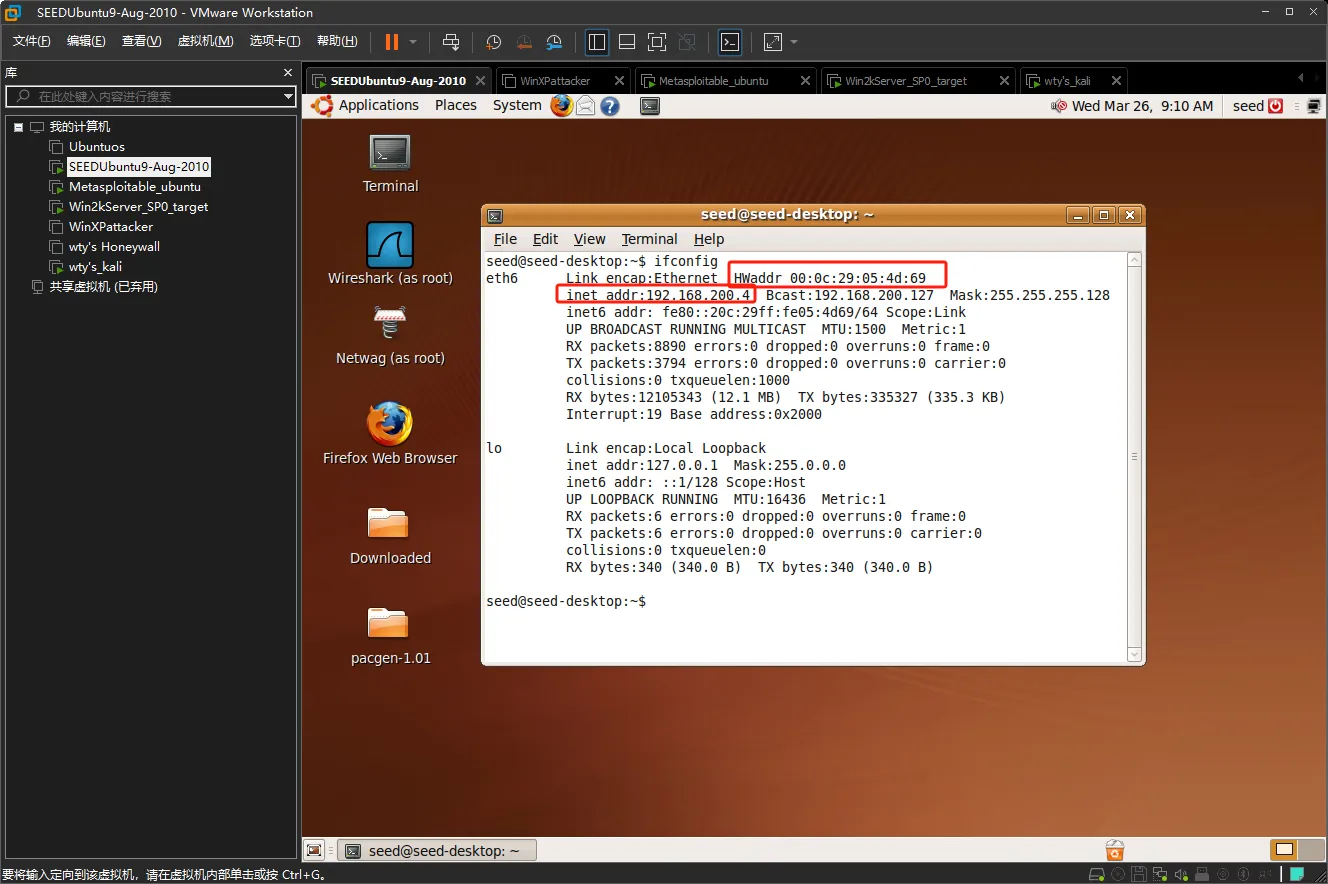This screenshot has width=1328, height=884.
Task: Open the snapshot manager wrench-clock icon
Action: (554, 42)
